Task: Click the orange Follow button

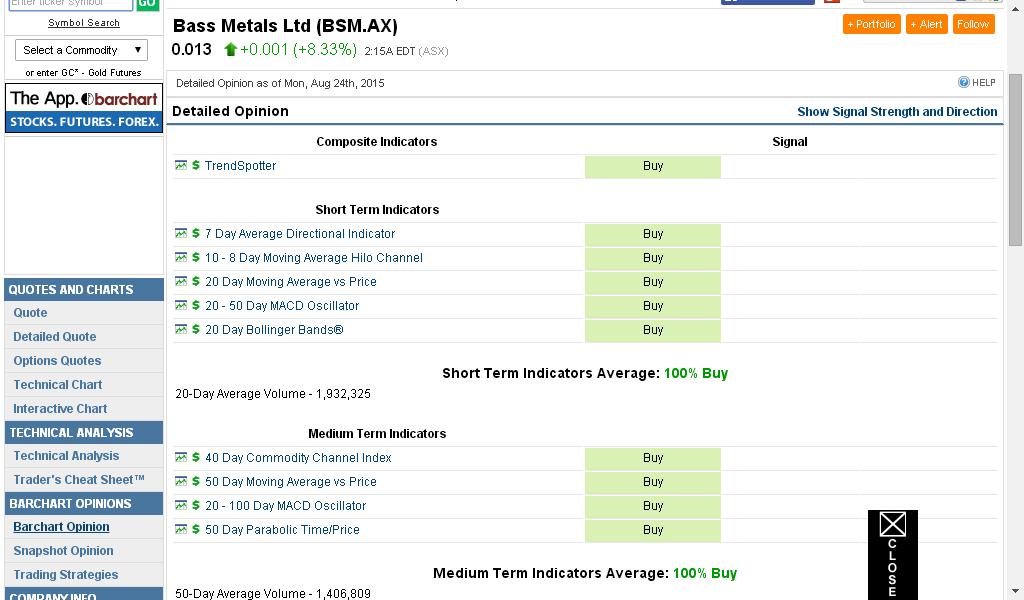Action: (973, 24)
